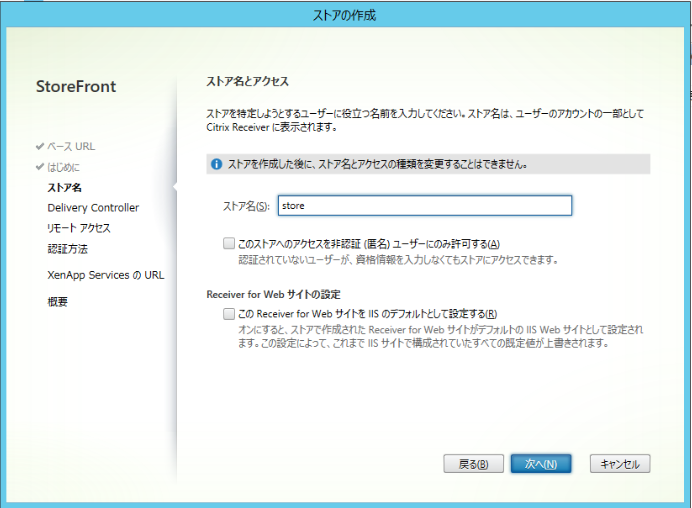Viewport: 692px width, 508px height.
Task: Select the はじめに step in the sidebar
Action: (x=64, y=167)
